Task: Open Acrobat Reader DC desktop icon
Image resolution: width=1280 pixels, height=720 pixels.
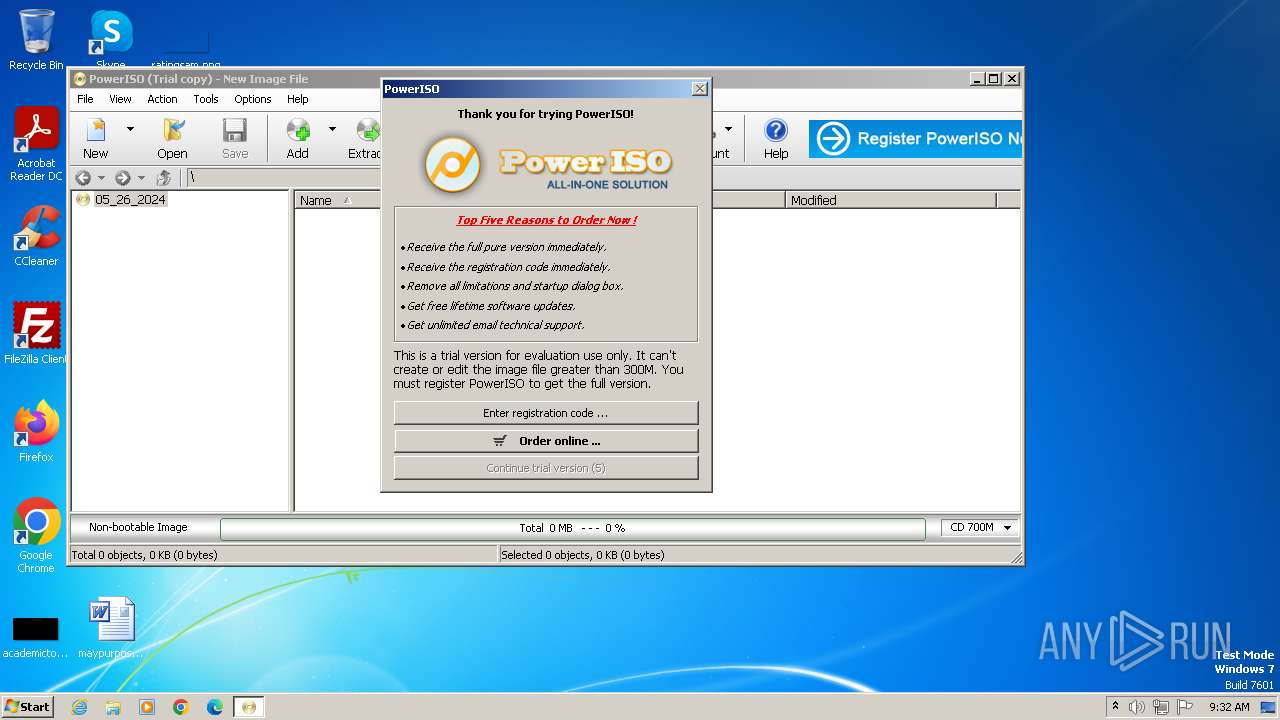Action: (x=36, y=145)
